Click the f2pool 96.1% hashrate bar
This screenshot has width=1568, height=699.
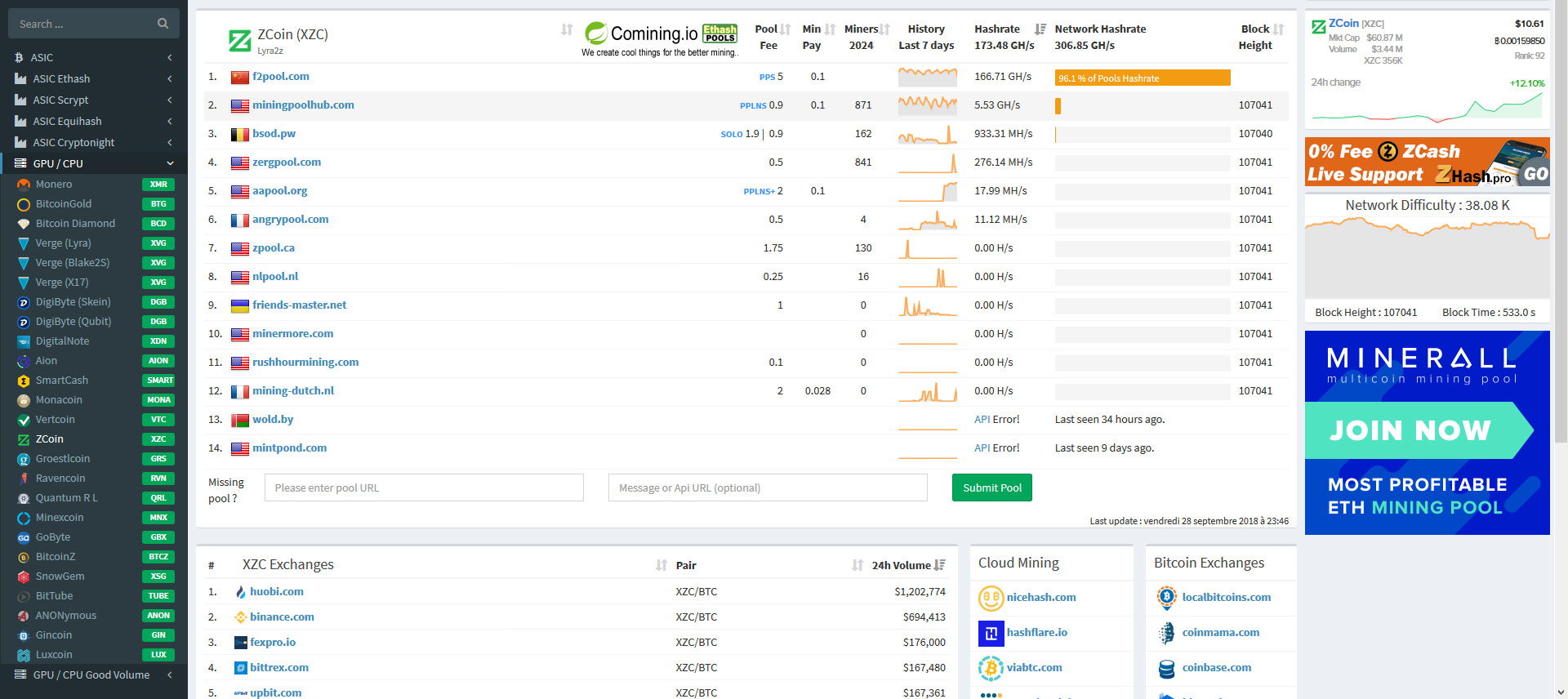tap(1142, 78)
